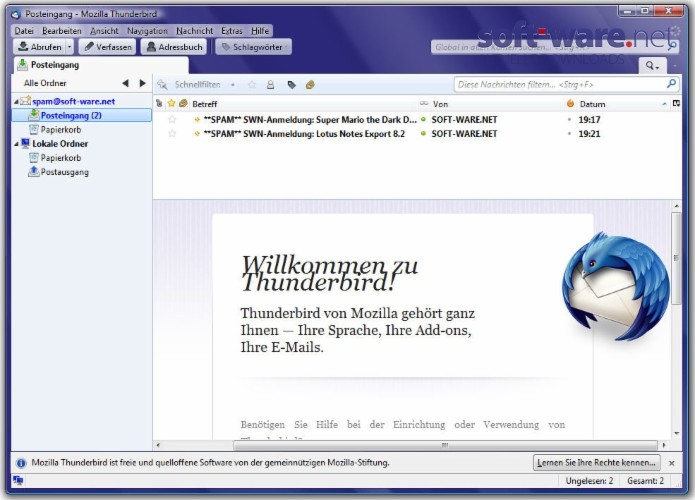
Task: Filter starred messages in quick filter bar
Action: [x=252, y=84]
